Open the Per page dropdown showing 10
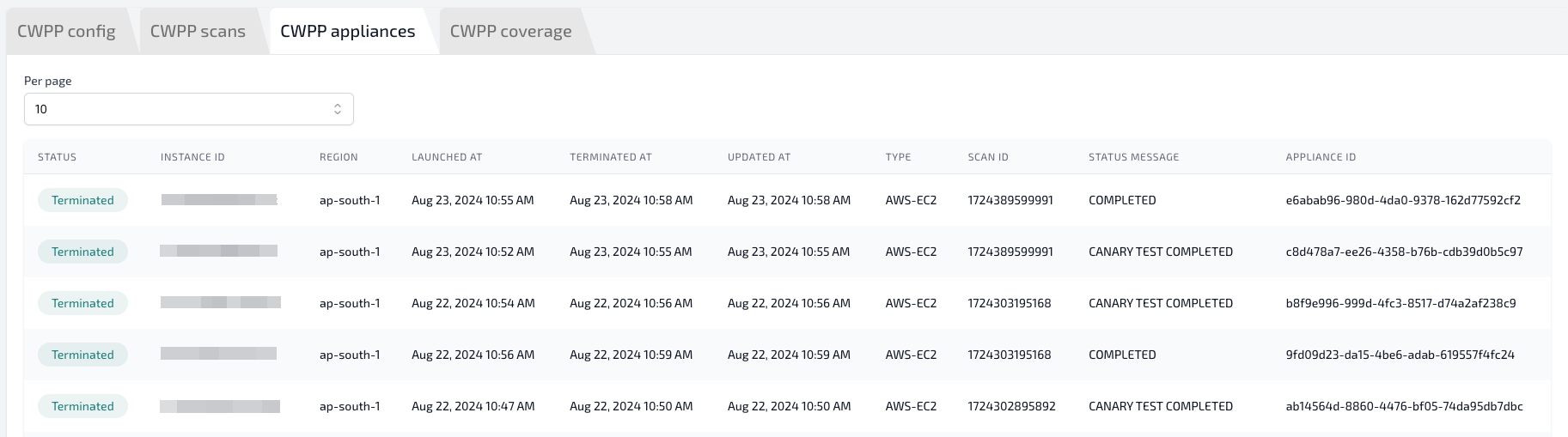 [x=189, y=109]
